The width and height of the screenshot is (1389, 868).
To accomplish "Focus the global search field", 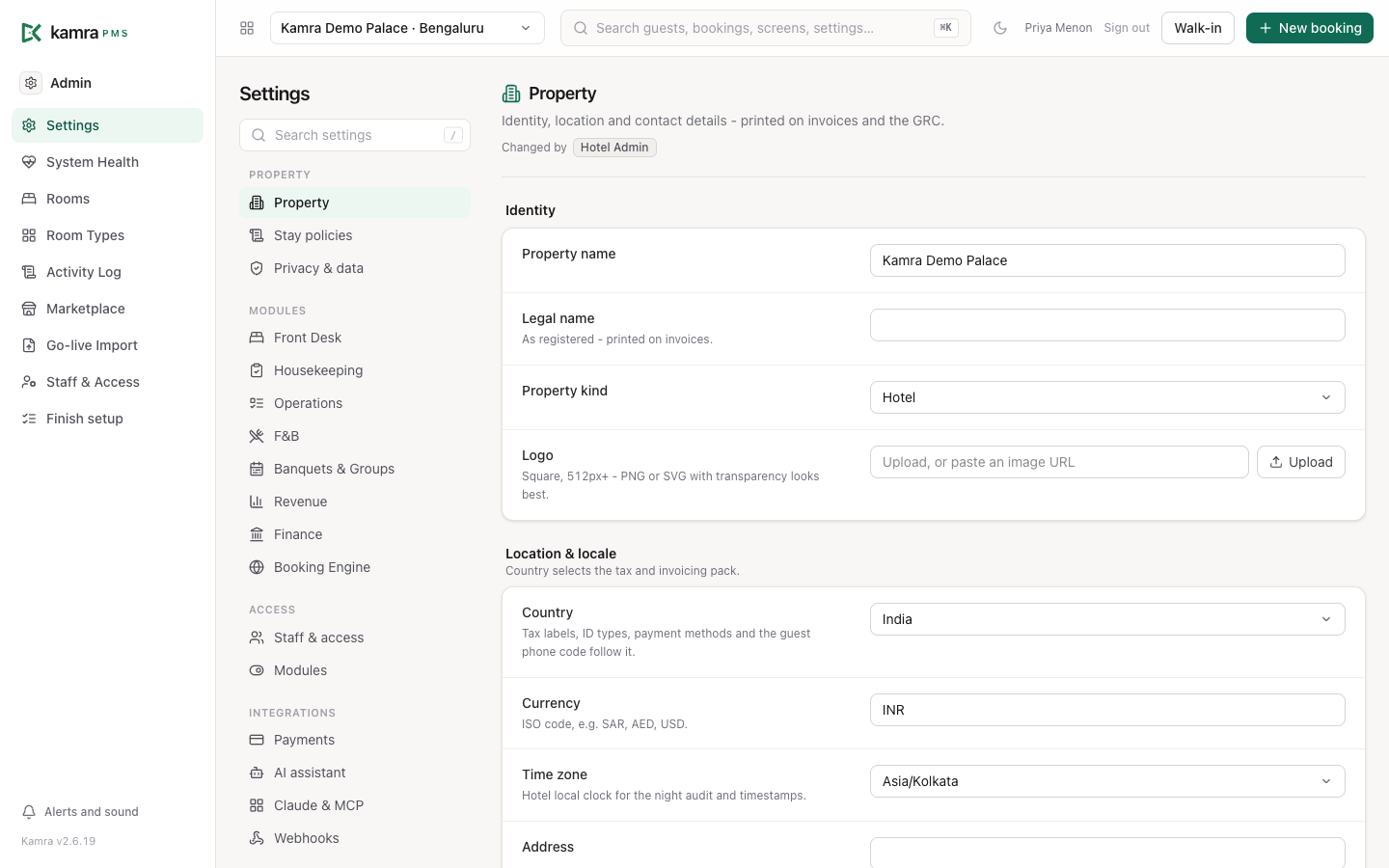I will pyautogui.click(x=766, y=28).
